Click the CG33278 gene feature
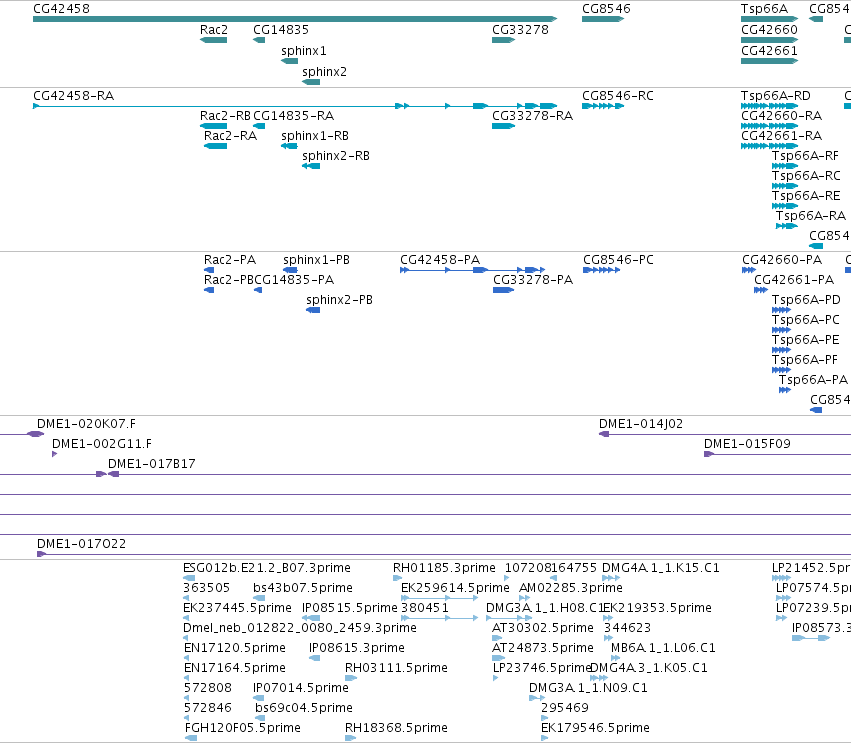The image size is (851, 743). pos(503,40)
